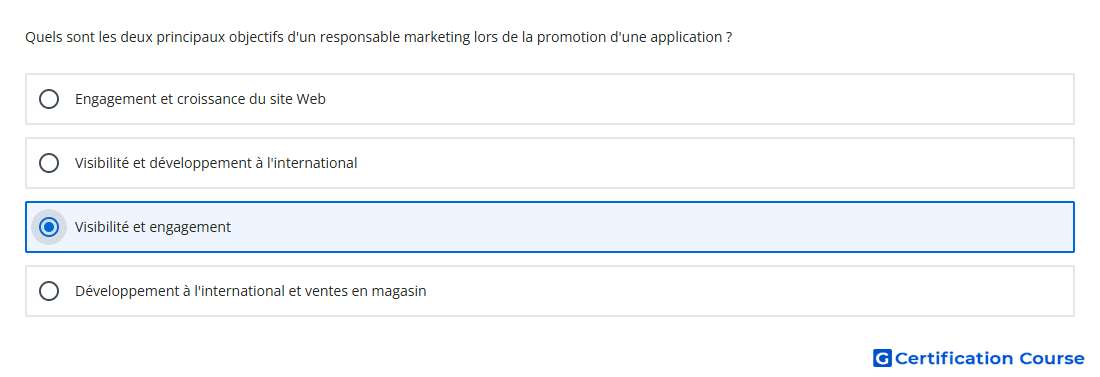Select the Développement à l'international et ventes radio button
The image size is (1100, 377).
(x=49, y=291)
